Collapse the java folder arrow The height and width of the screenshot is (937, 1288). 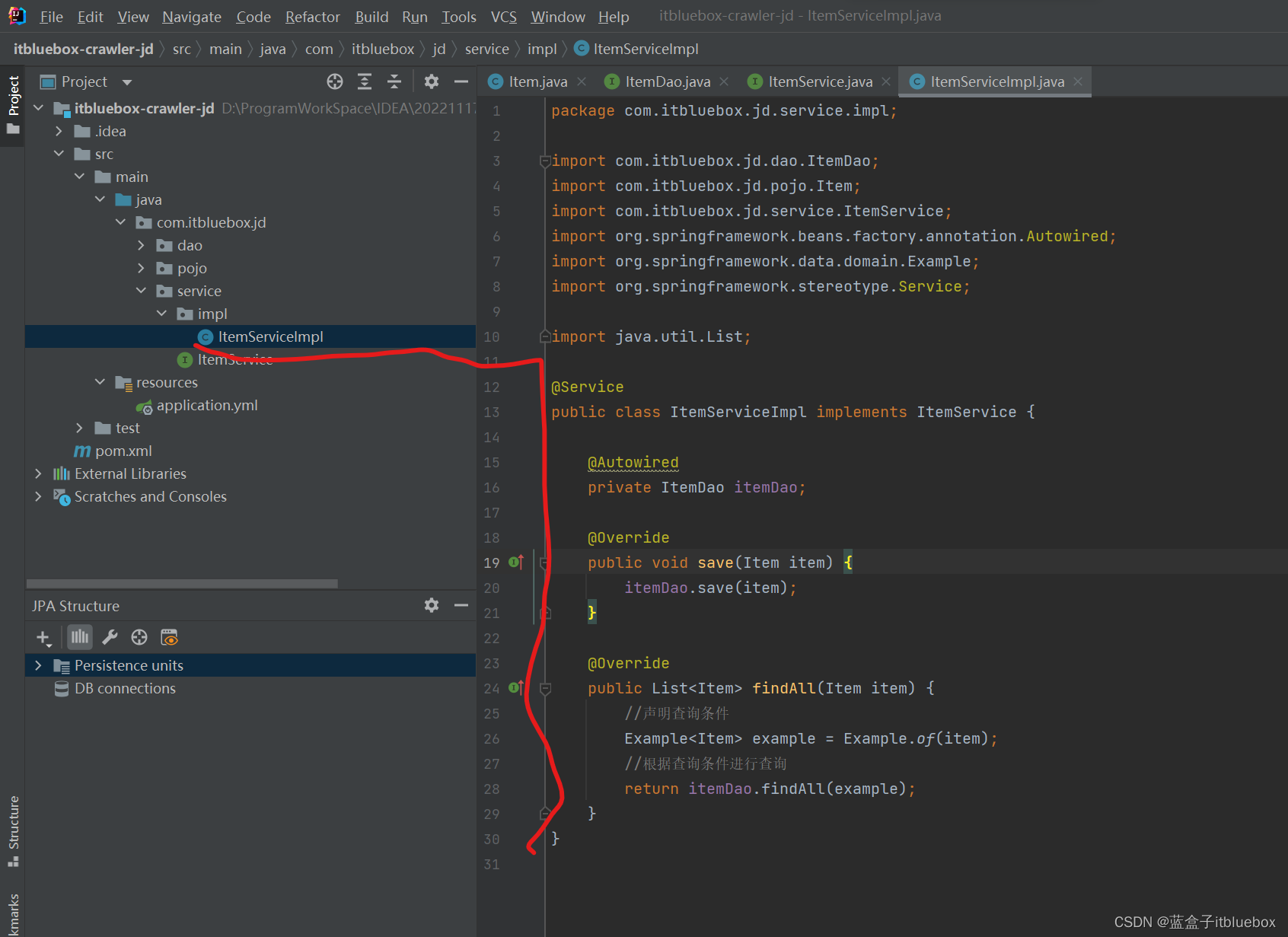pyautogui.click(x=100, y=199)
